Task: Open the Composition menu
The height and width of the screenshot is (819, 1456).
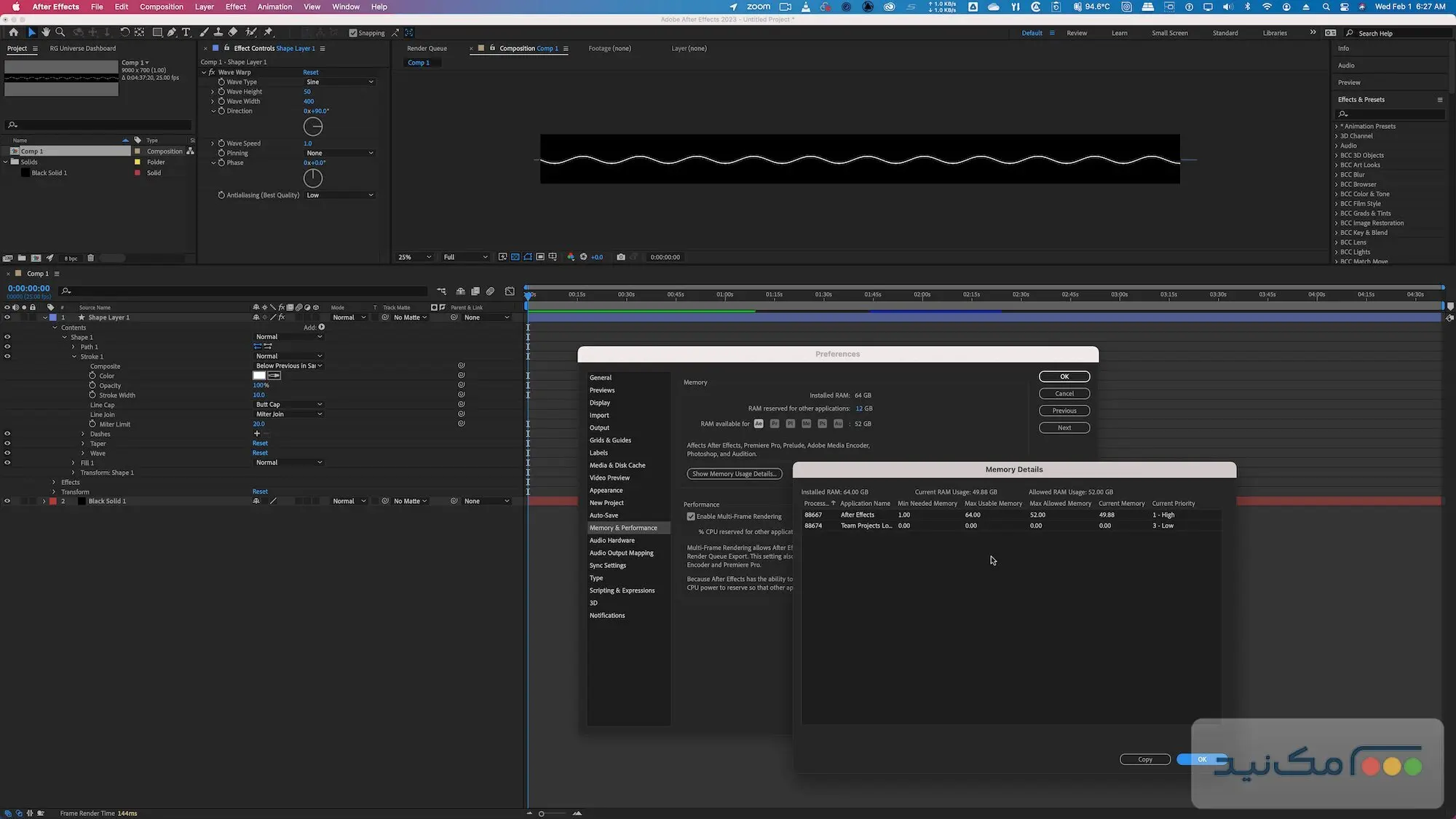Action: pos(162,7)
